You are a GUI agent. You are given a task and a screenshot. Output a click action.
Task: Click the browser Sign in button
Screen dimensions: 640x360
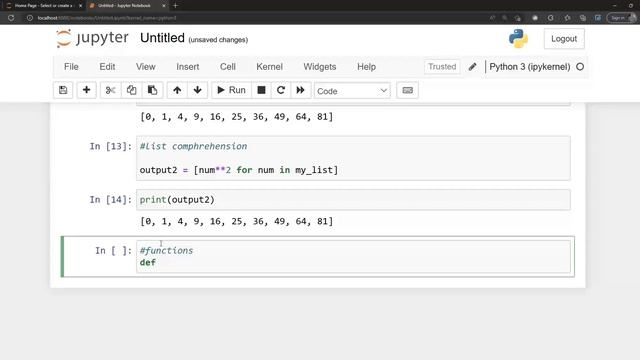pyautogui.click(x=621, y=18)
